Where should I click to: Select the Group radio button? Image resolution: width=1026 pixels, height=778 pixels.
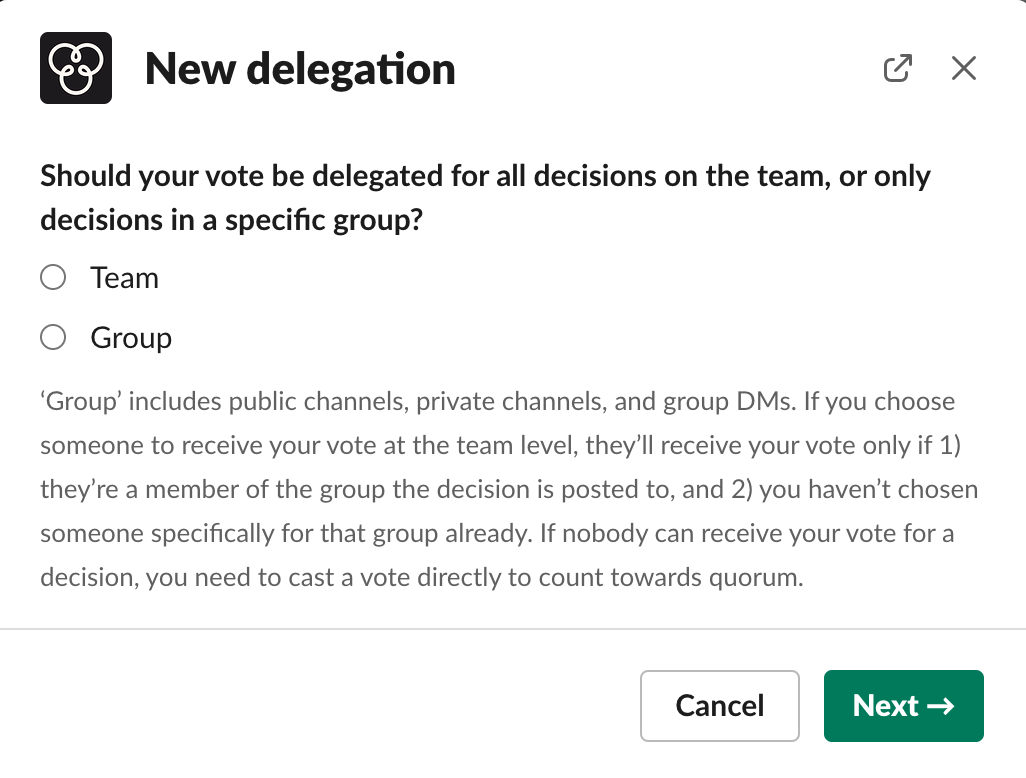click(53, 337)
